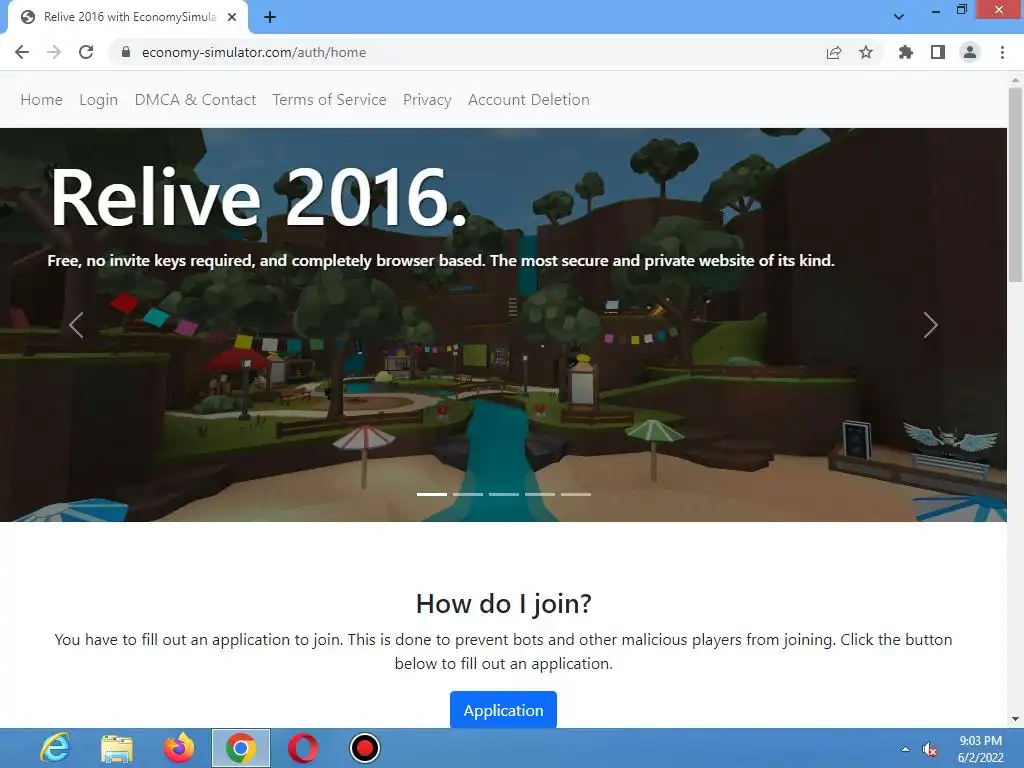Screen dimensions: 1024x768
Task: Click the page vertical scrollbar thumb
Action: 1015,185
